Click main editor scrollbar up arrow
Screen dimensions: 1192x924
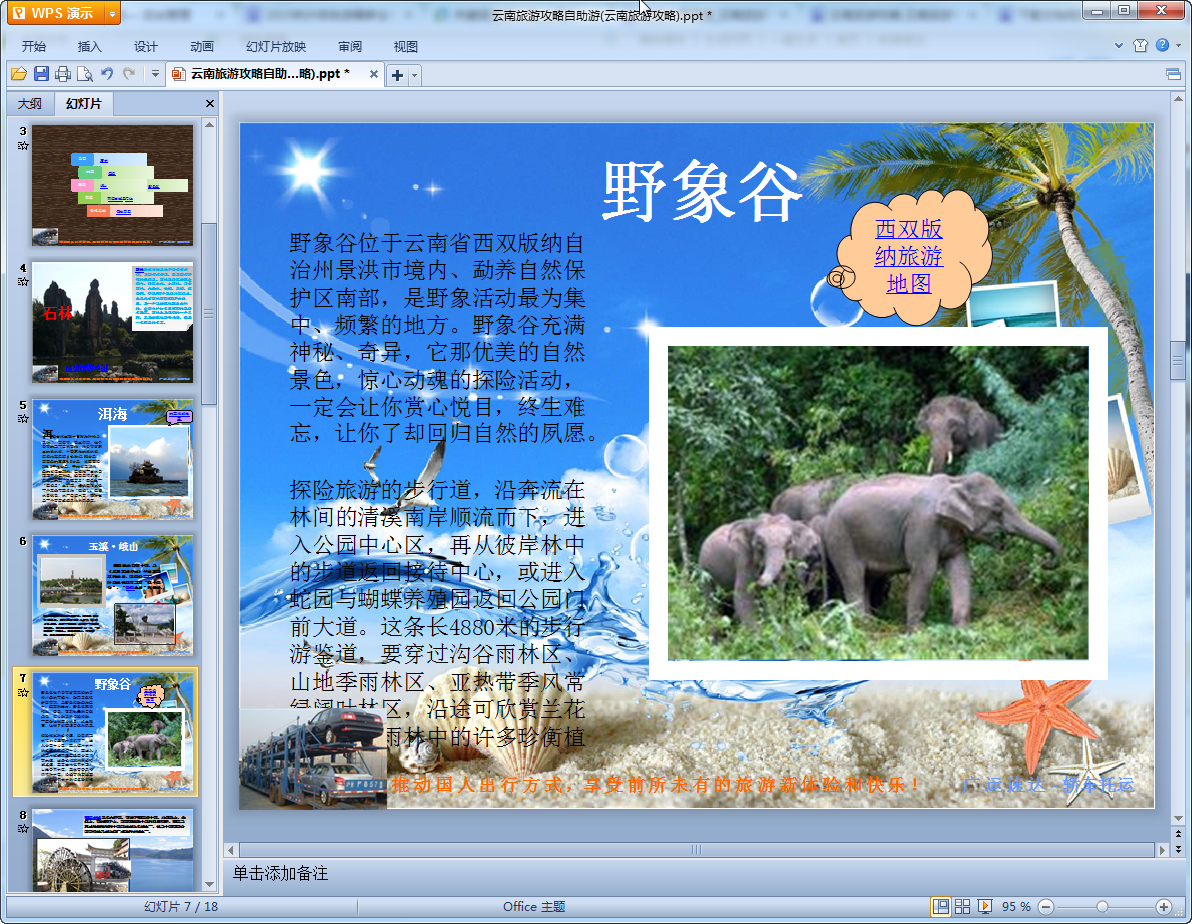pyautogui.click(x=1178, y=99)
